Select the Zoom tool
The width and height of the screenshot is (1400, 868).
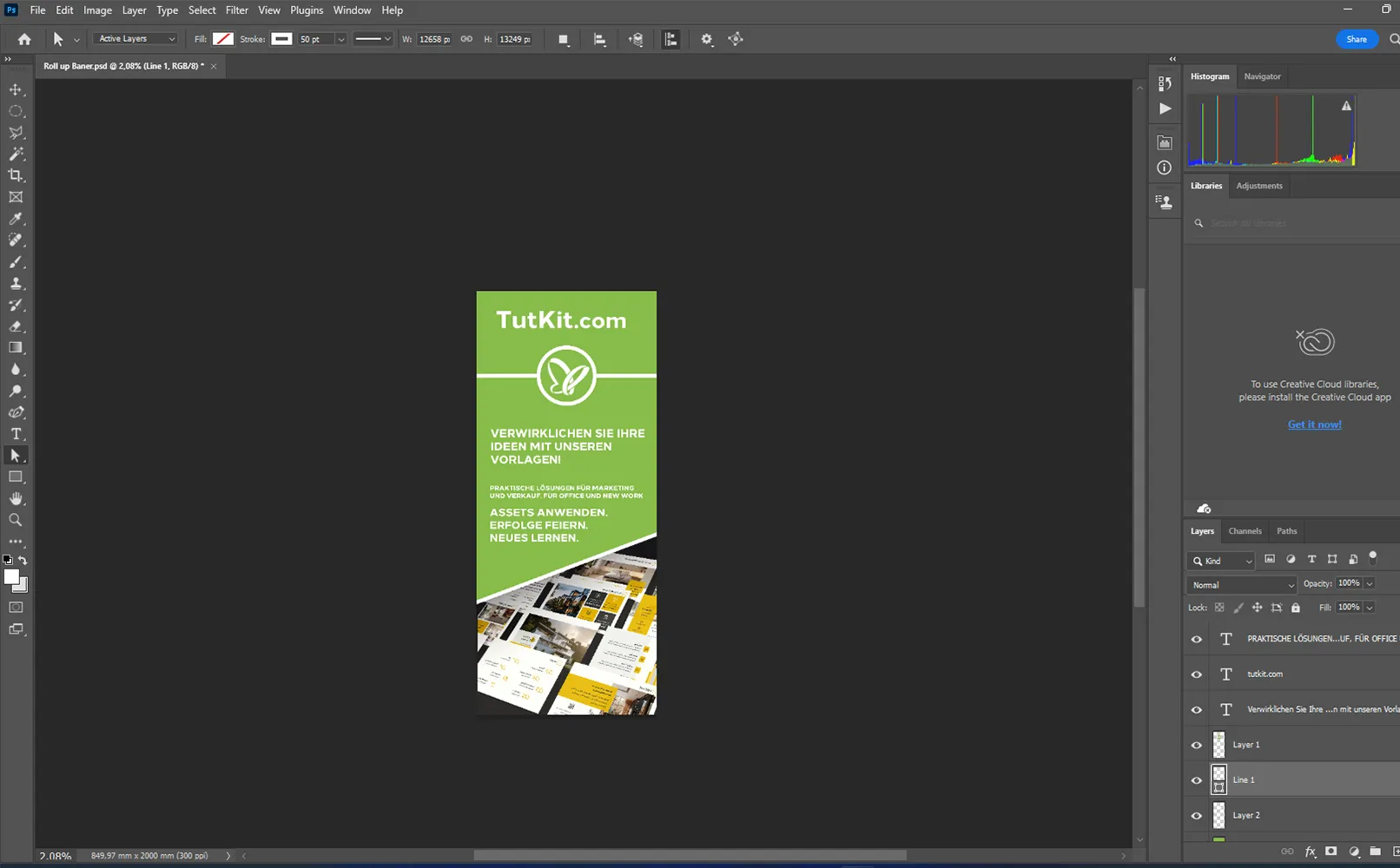click(16, 520)
